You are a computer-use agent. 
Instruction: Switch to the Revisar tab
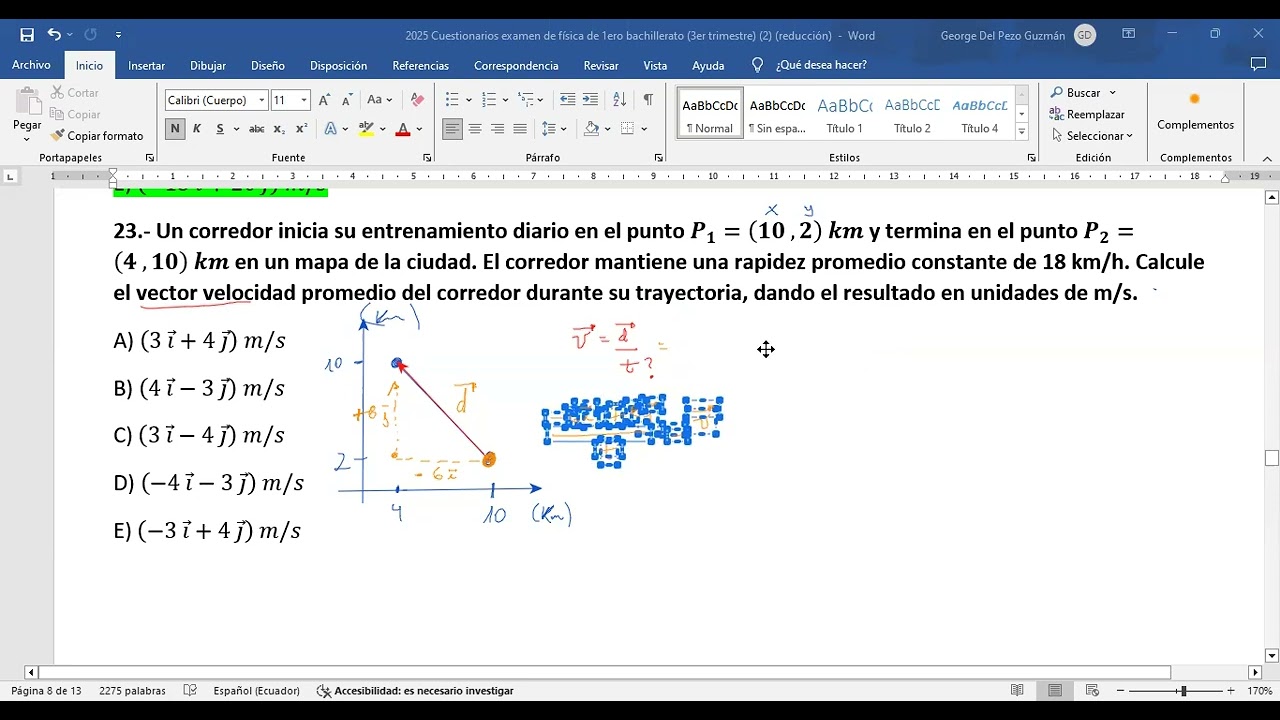601,65
